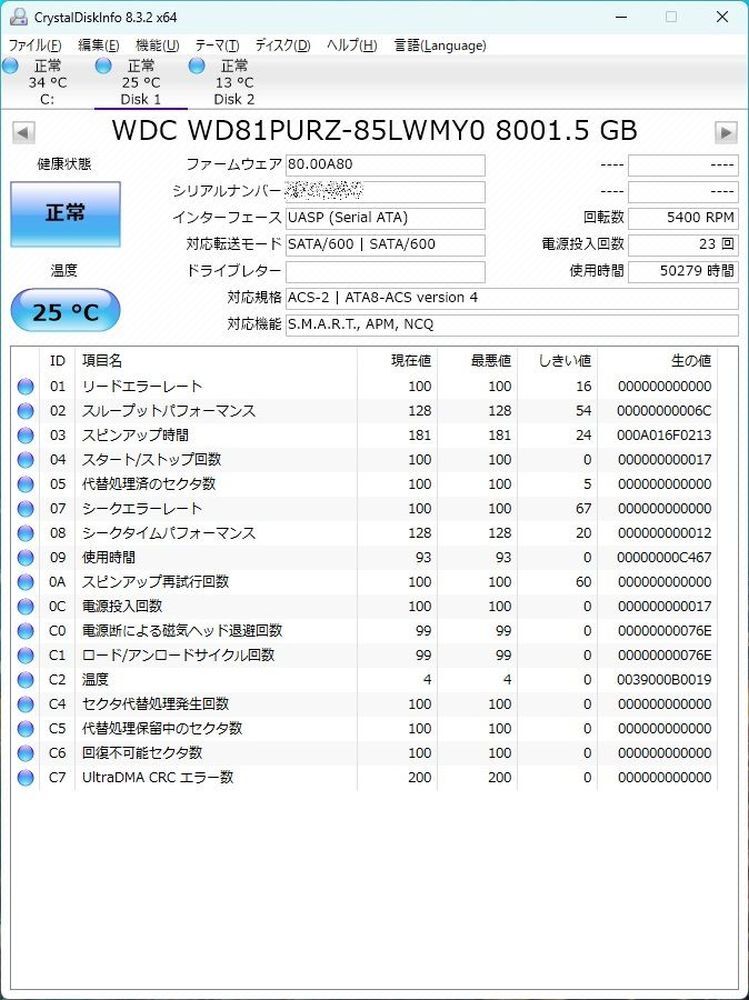
Task: Click status orb for attribute 03 スピンアップ時間
Action: click(26, 436)
